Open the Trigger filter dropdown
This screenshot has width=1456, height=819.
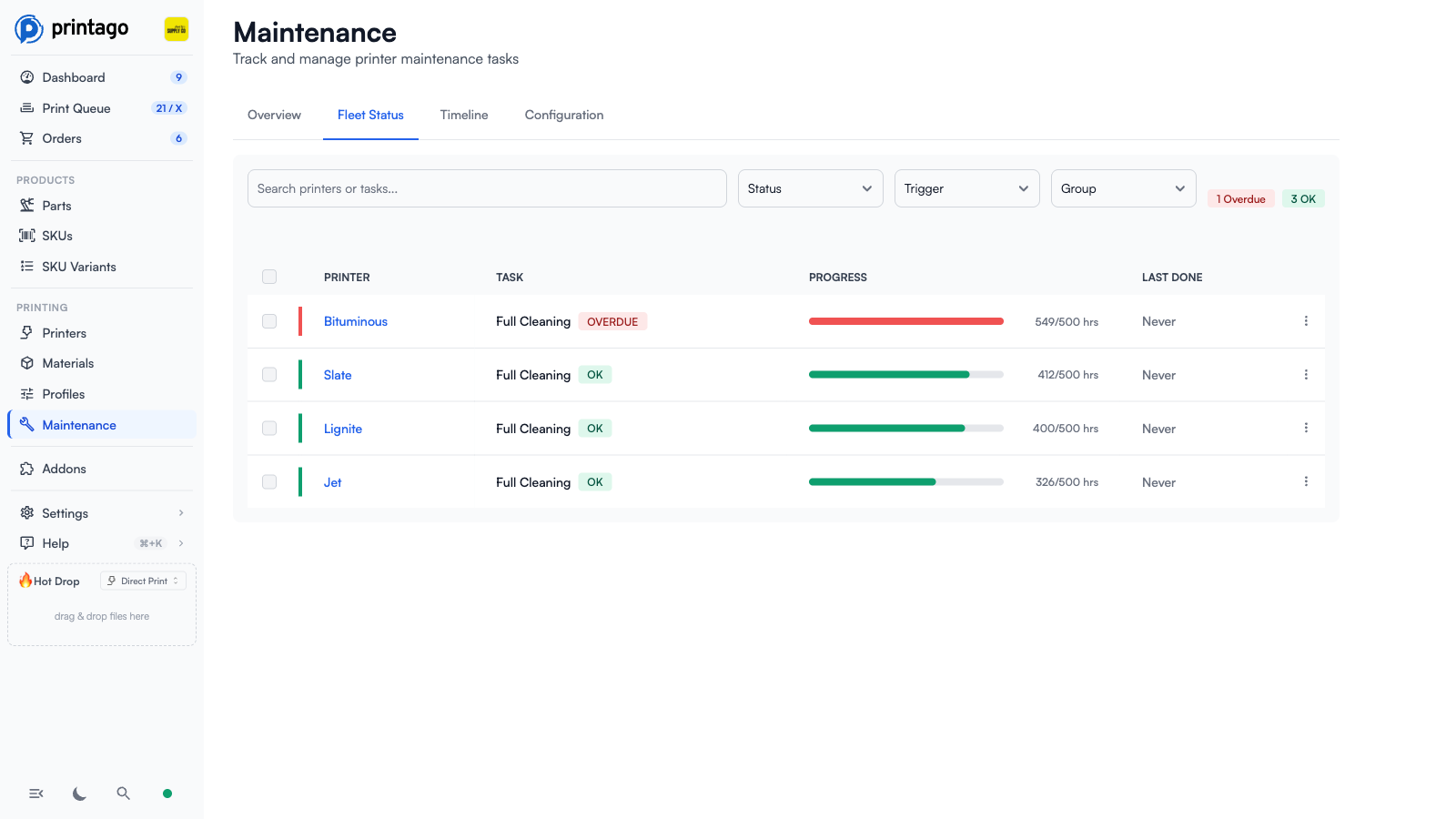tap(967, 188)
